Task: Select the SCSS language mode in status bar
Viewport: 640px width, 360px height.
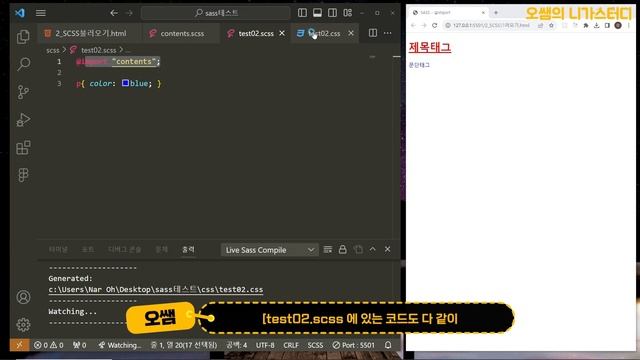Action: click(315, 345)
